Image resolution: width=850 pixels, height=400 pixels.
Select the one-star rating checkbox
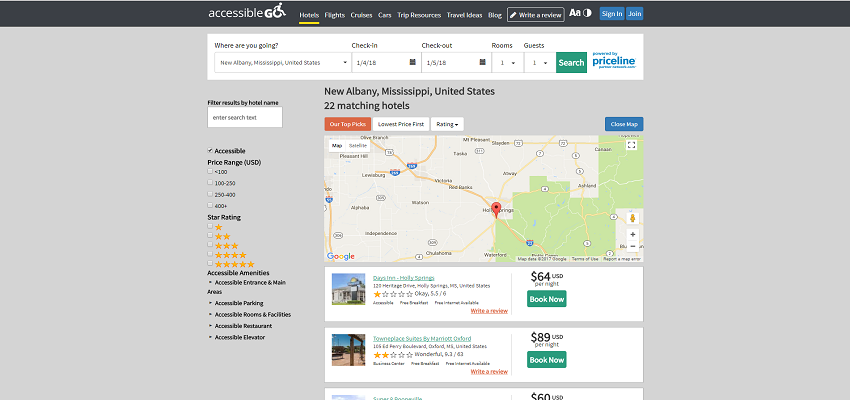click(x=210, y=226)
